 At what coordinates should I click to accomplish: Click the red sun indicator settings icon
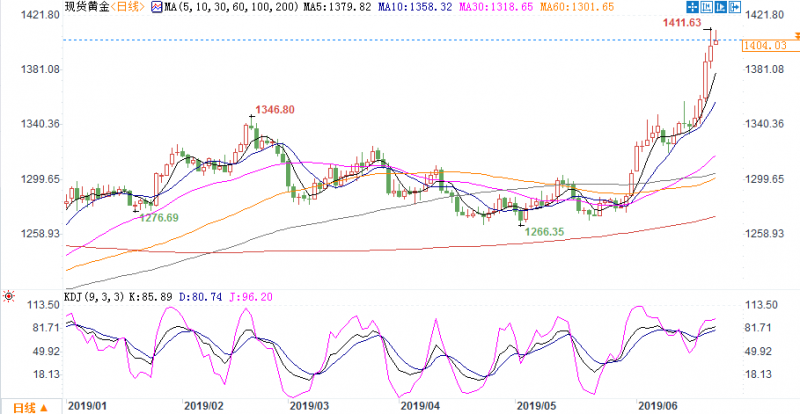9,296
